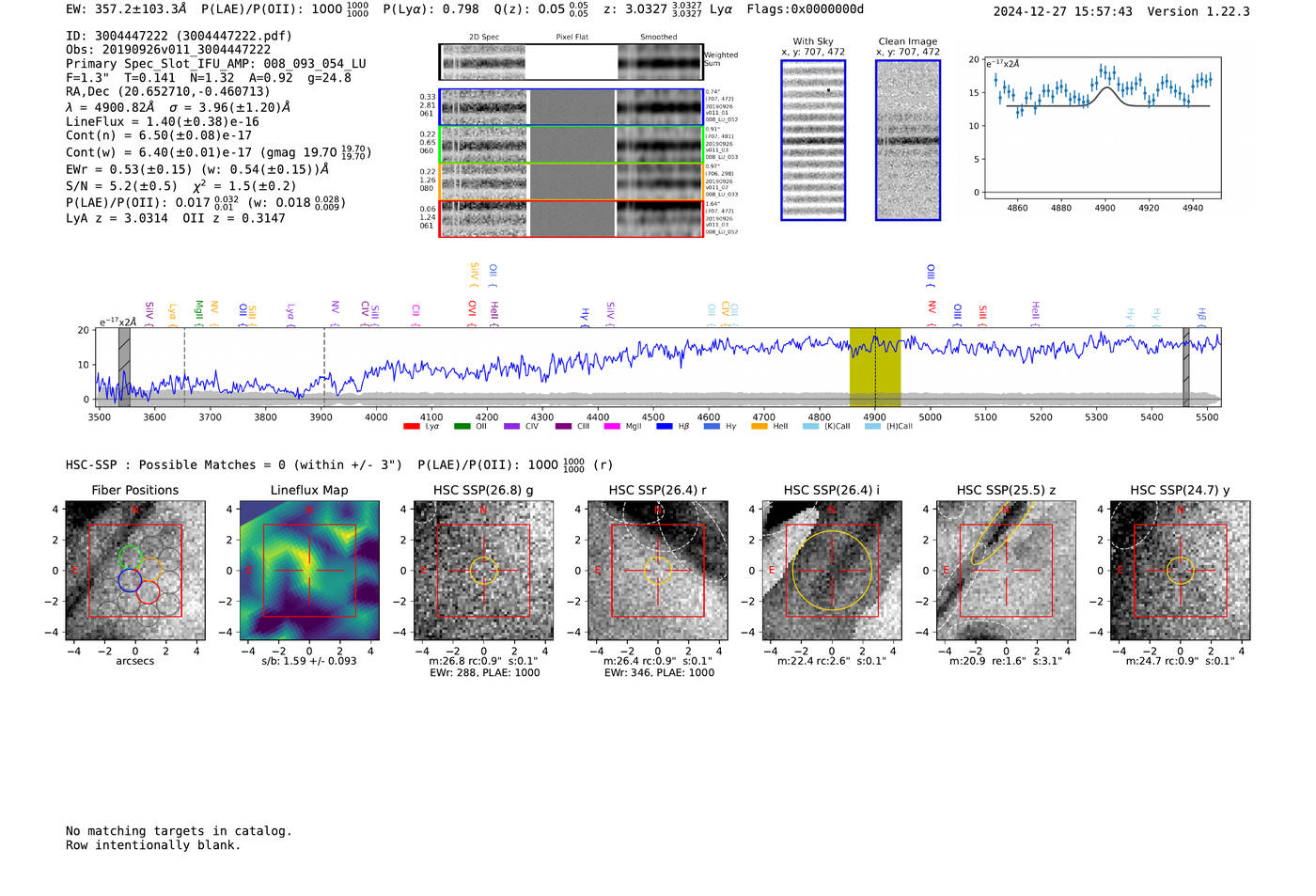The image size is (1316, 896).
Task: Click the (H)CaII legend swatch
Action: 873,427
